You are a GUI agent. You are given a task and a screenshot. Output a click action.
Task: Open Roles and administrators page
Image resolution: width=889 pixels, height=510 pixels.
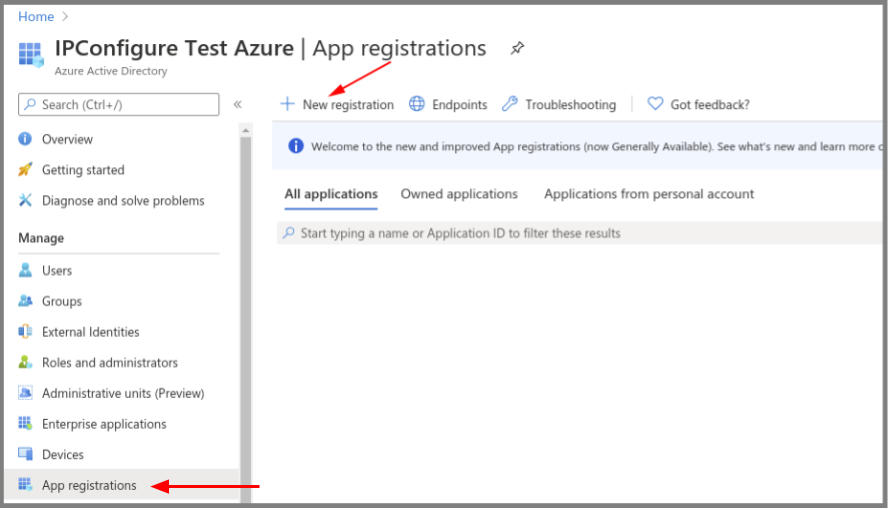pos(110,362)
